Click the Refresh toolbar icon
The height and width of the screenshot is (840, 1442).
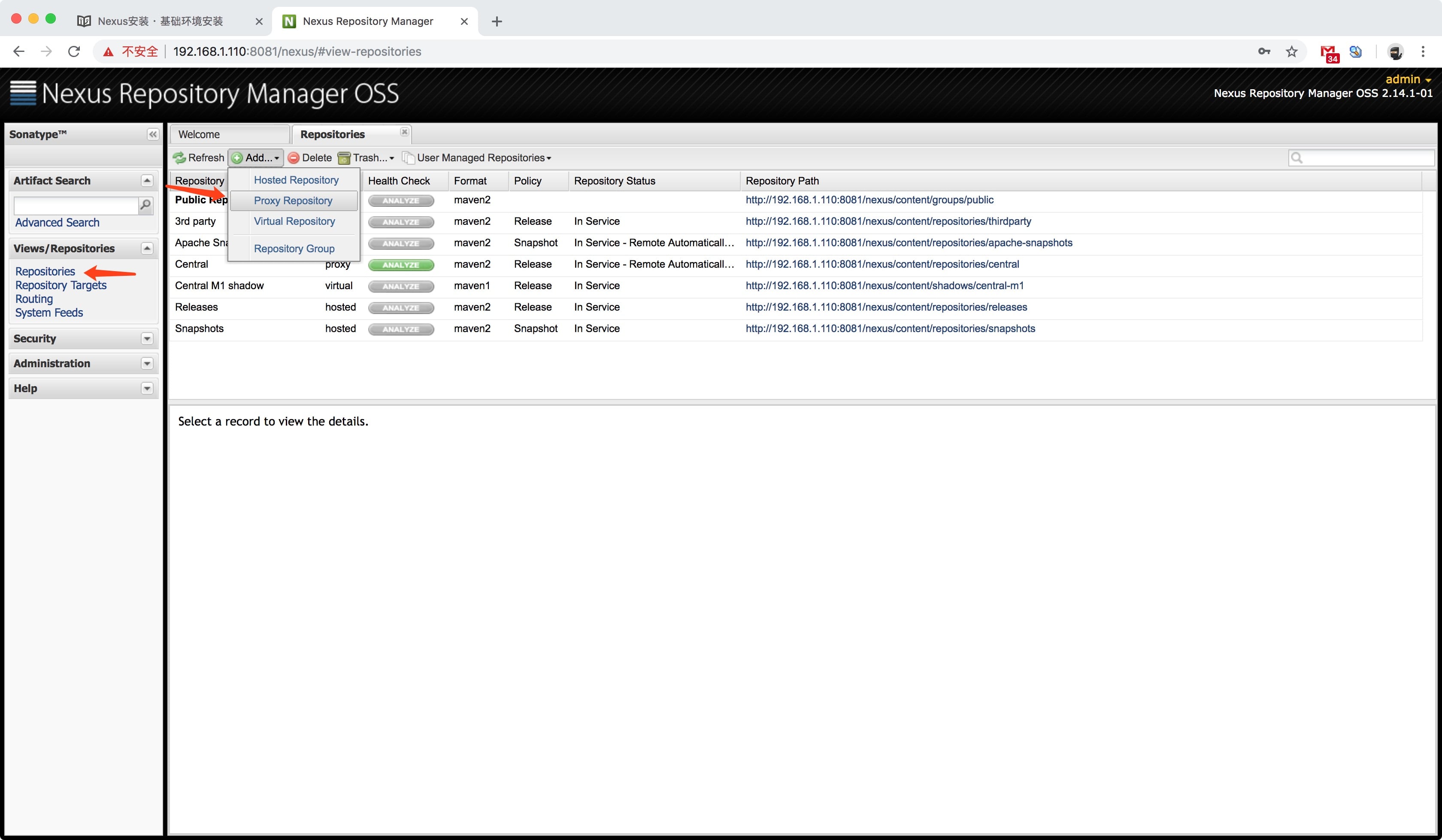coord(180,158)
